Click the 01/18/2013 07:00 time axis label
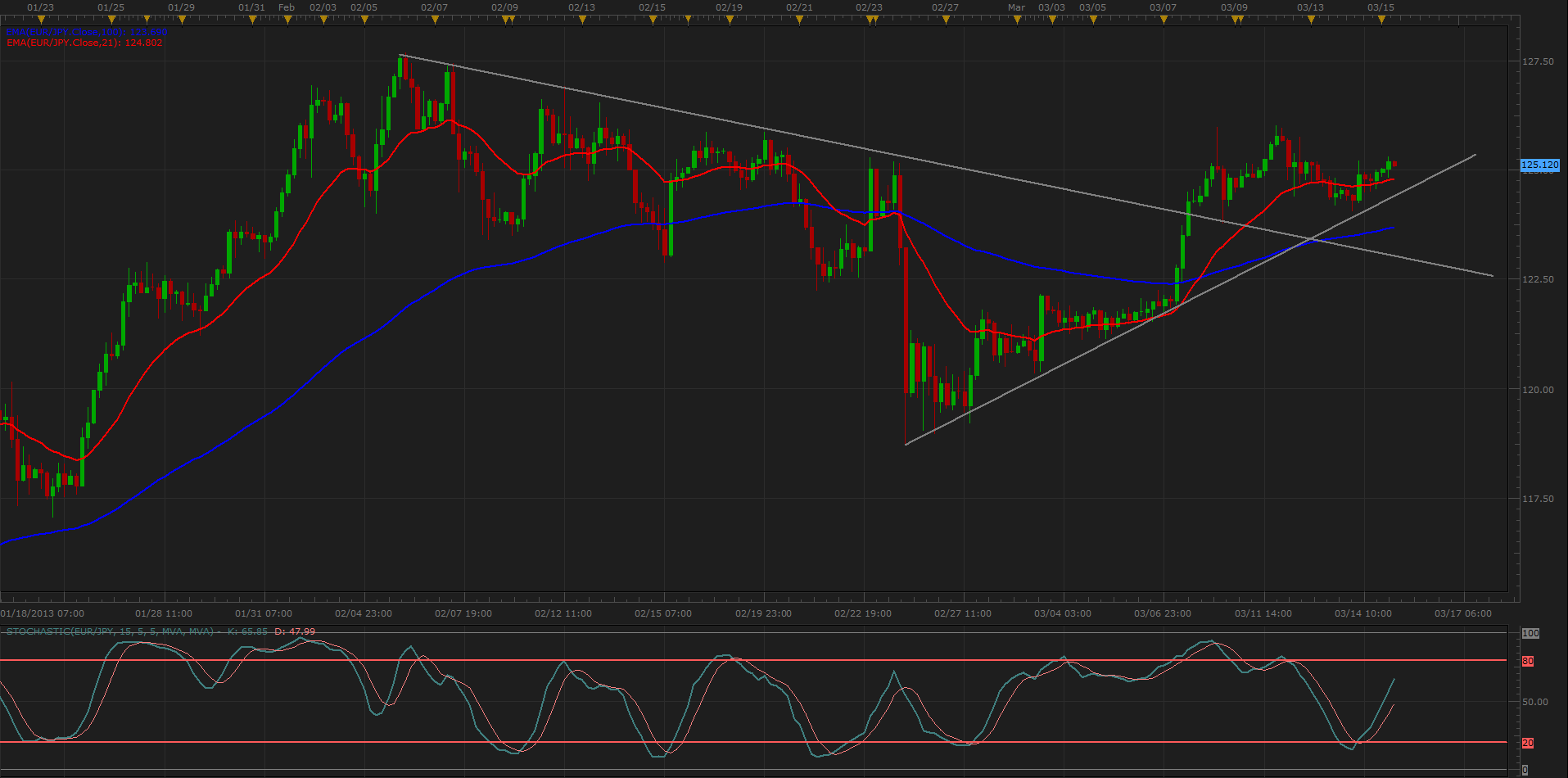Screen dimensions: 1568x778 click(43, 613)
